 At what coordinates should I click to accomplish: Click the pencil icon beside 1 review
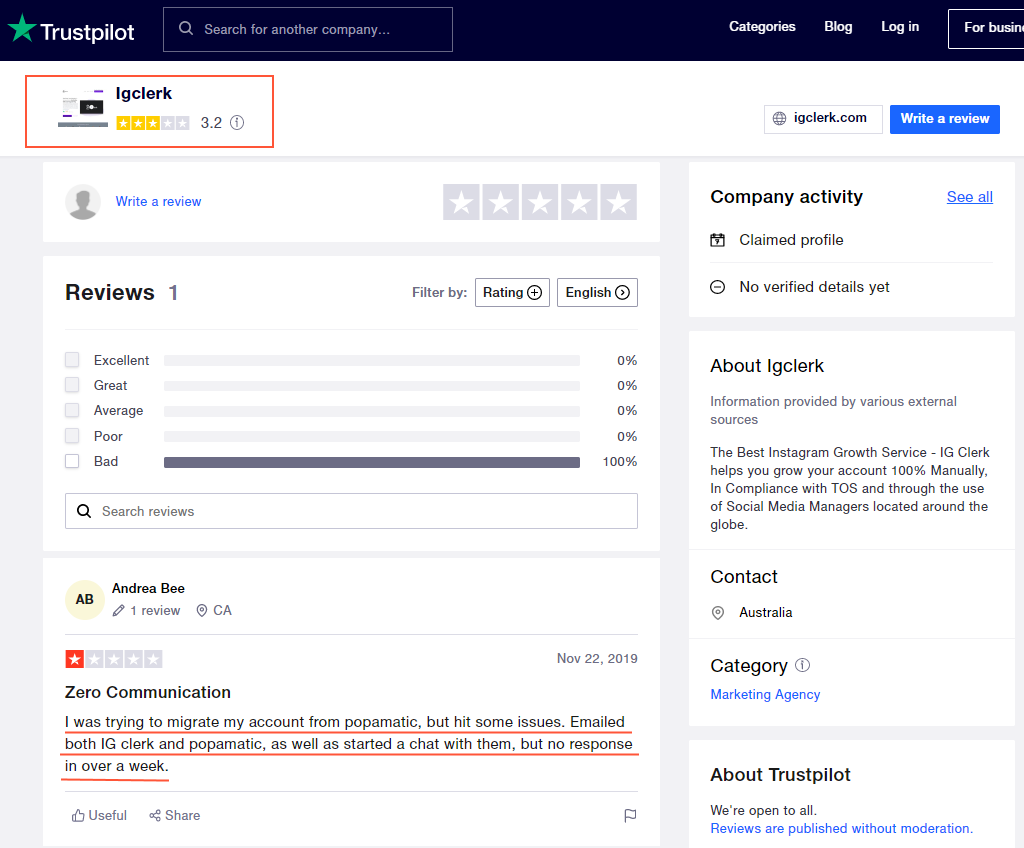coord(118,610)
